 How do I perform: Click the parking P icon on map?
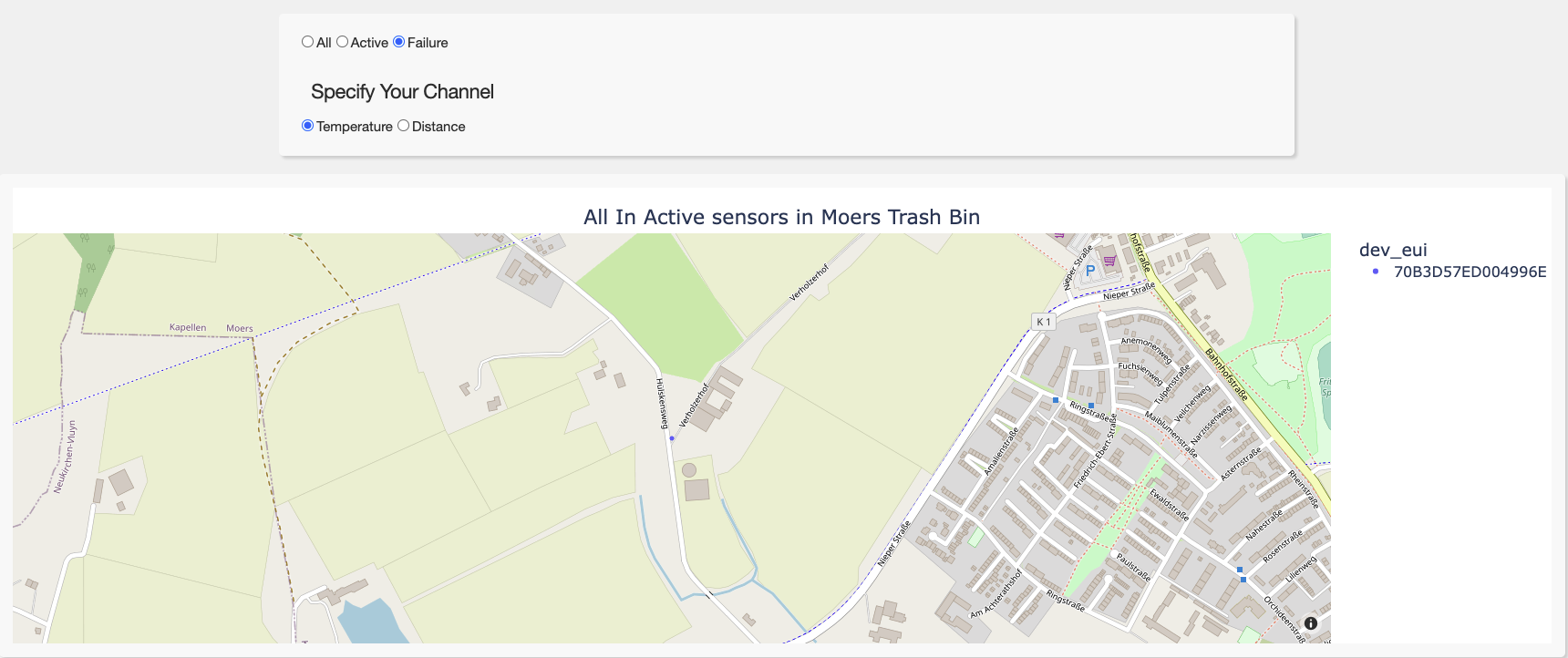coord(1089,271)
